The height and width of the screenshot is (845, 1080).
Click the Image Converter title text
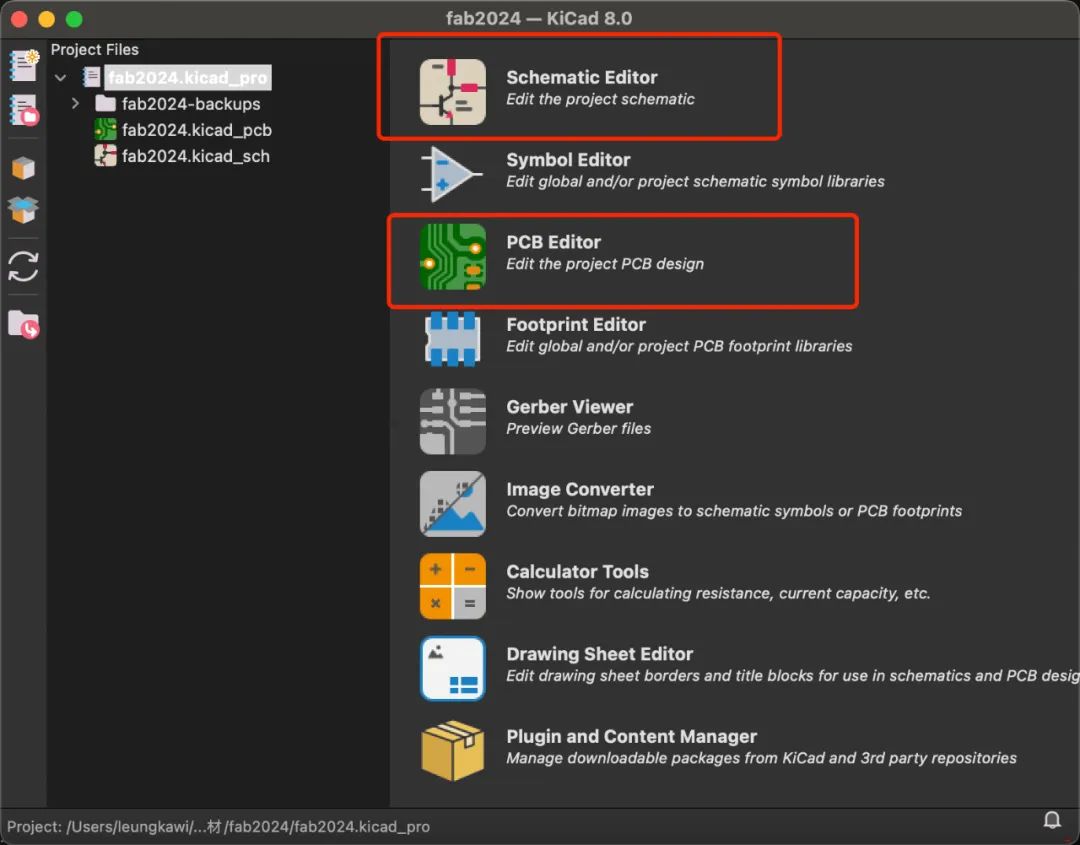tap(580, 489)
